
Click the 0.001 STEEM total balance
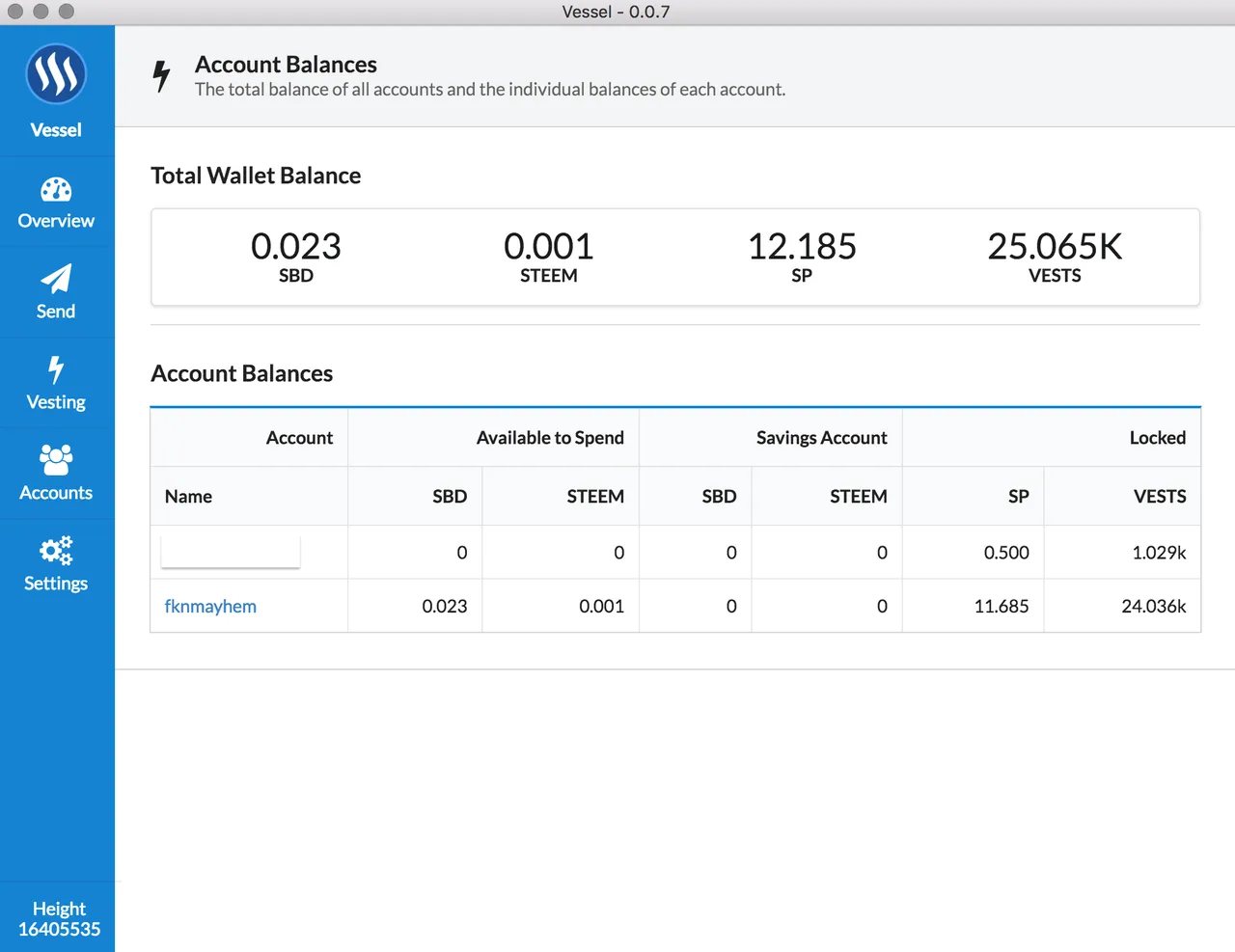pos(549,257)
